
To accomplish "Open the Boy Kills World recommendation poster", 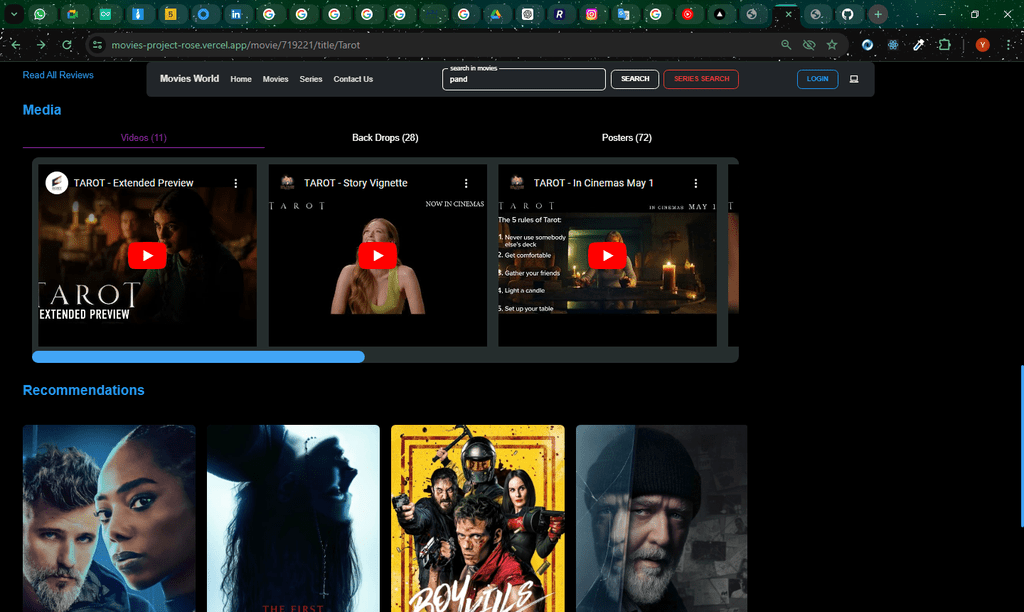I will point(478,519).
